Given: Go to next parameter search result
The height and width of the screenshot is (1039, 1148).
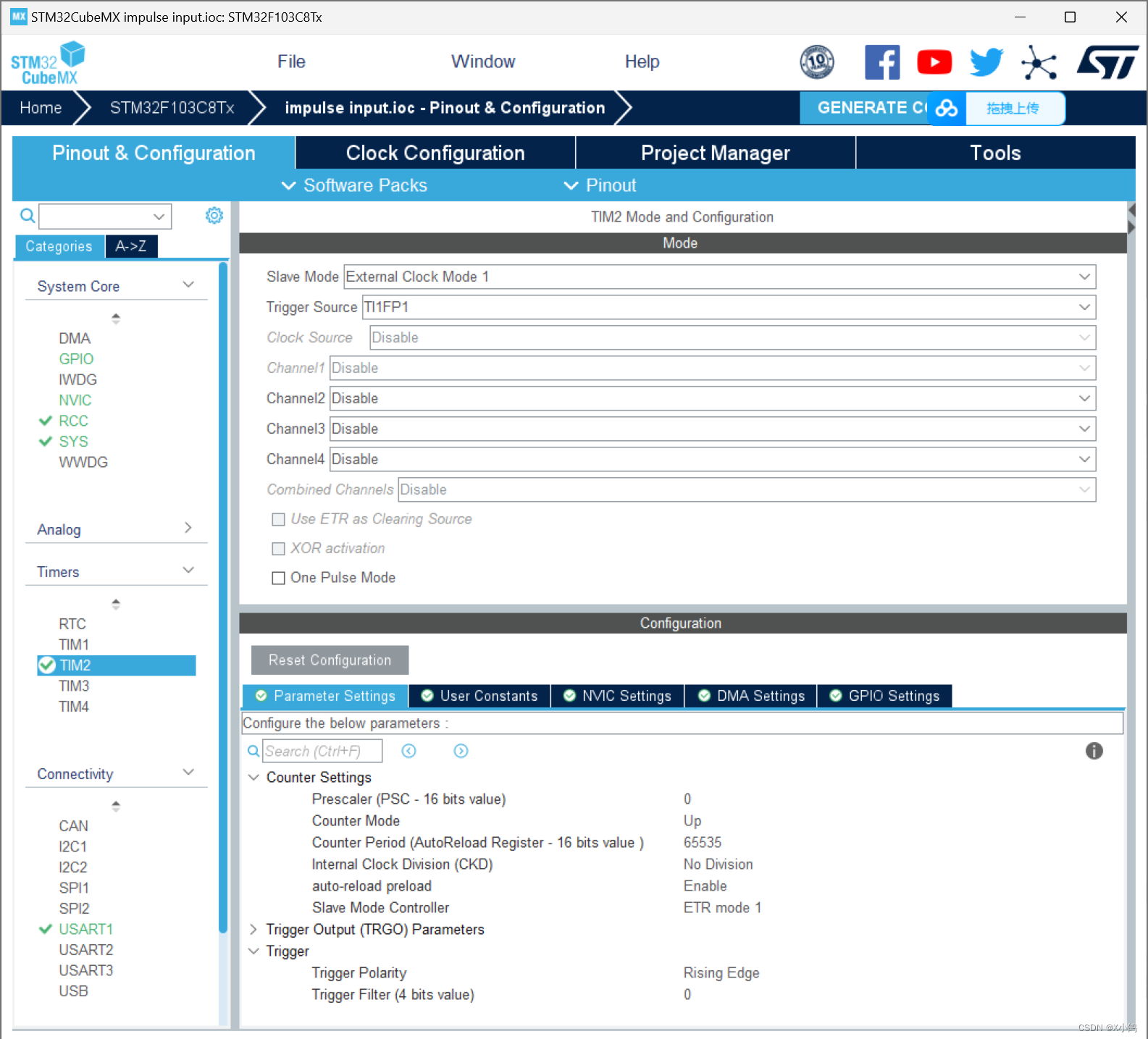Looking at the screenshot, I should (x=461, y=751).
